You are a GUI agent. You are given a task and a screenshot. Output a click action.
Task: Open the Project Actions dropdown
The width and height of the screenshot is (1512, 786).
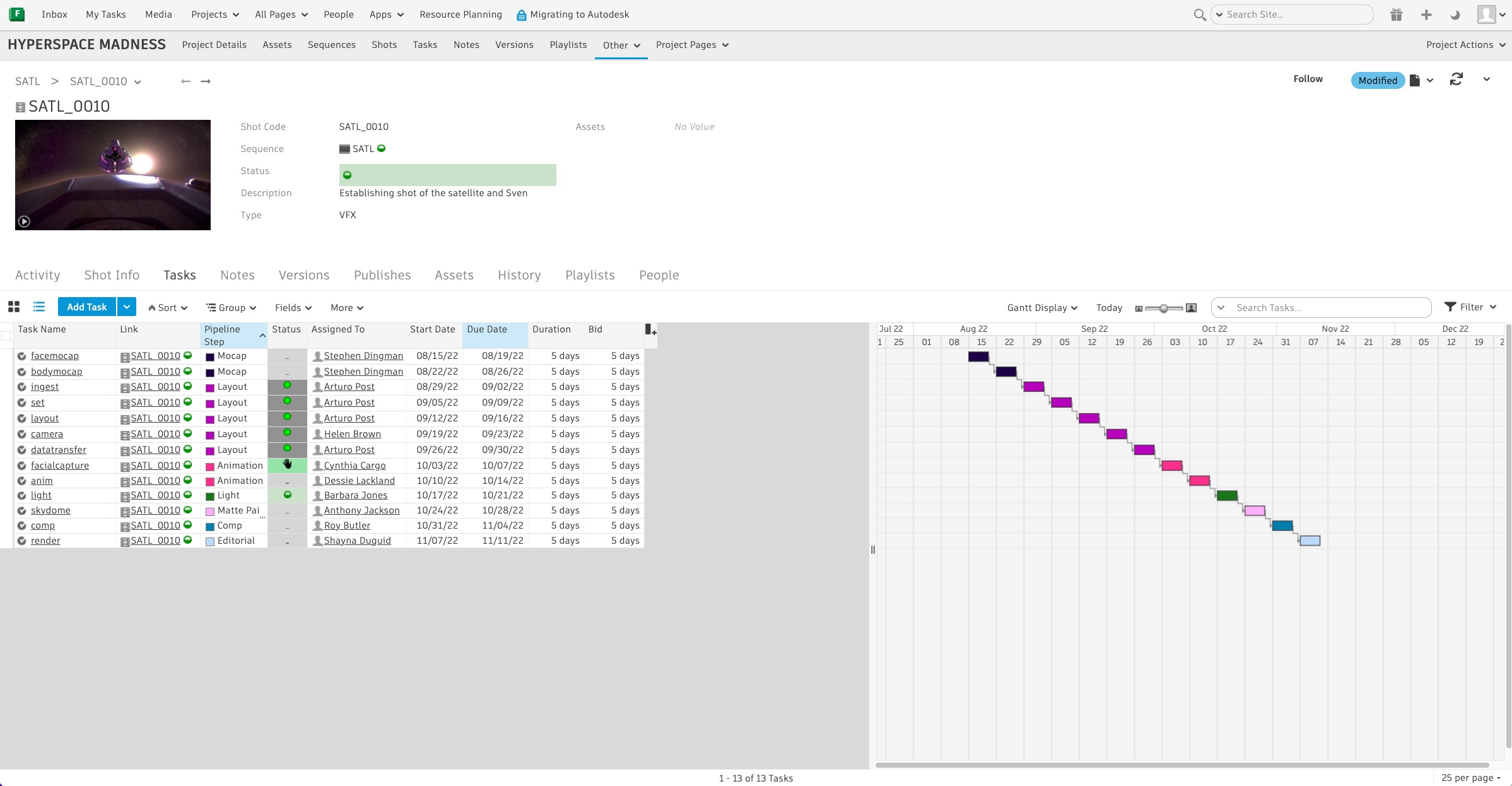(1465, 45)
